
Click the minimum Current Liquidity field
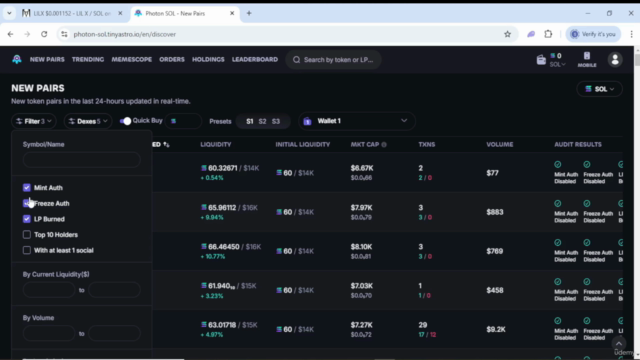tap(49, 290)
